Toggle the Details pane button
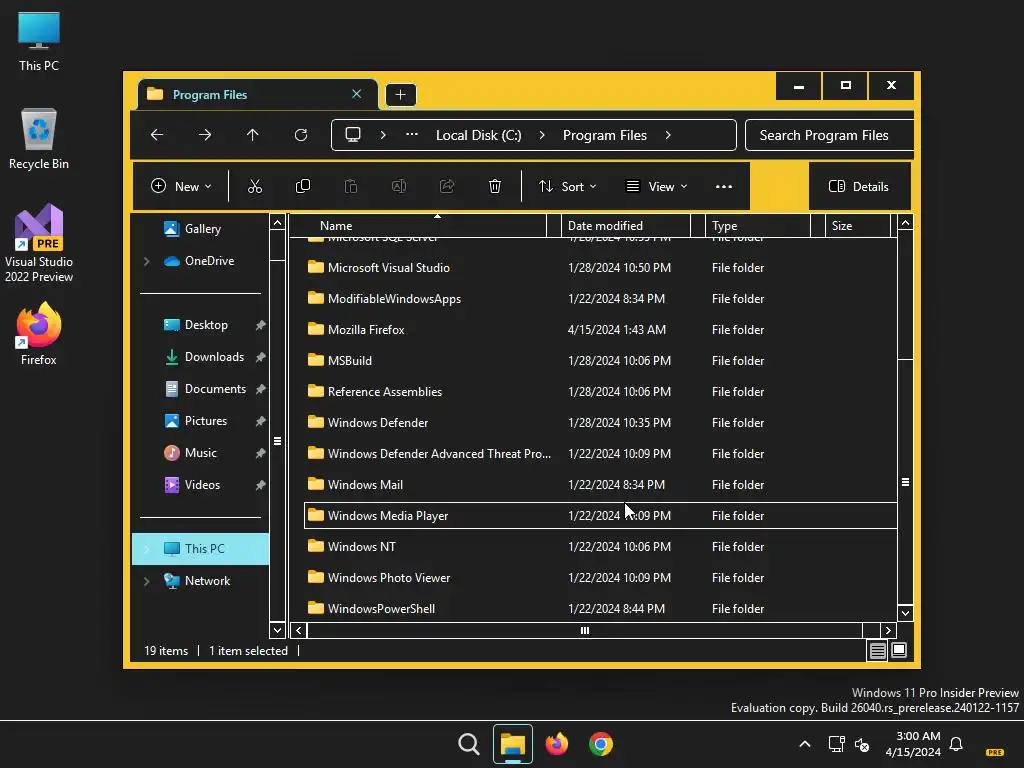The height and width of the screenshot is (768, 1024). click(859, 187)
